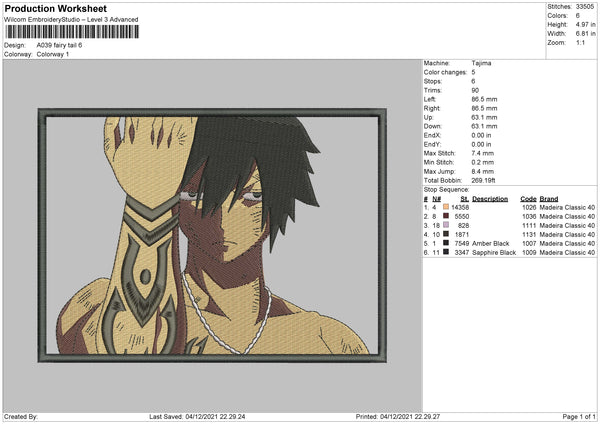Image resolution: width=600 pixels, height=424 pixels.
Task: Click stitch count '14358' in stop 1
Action: pos(460,207)
